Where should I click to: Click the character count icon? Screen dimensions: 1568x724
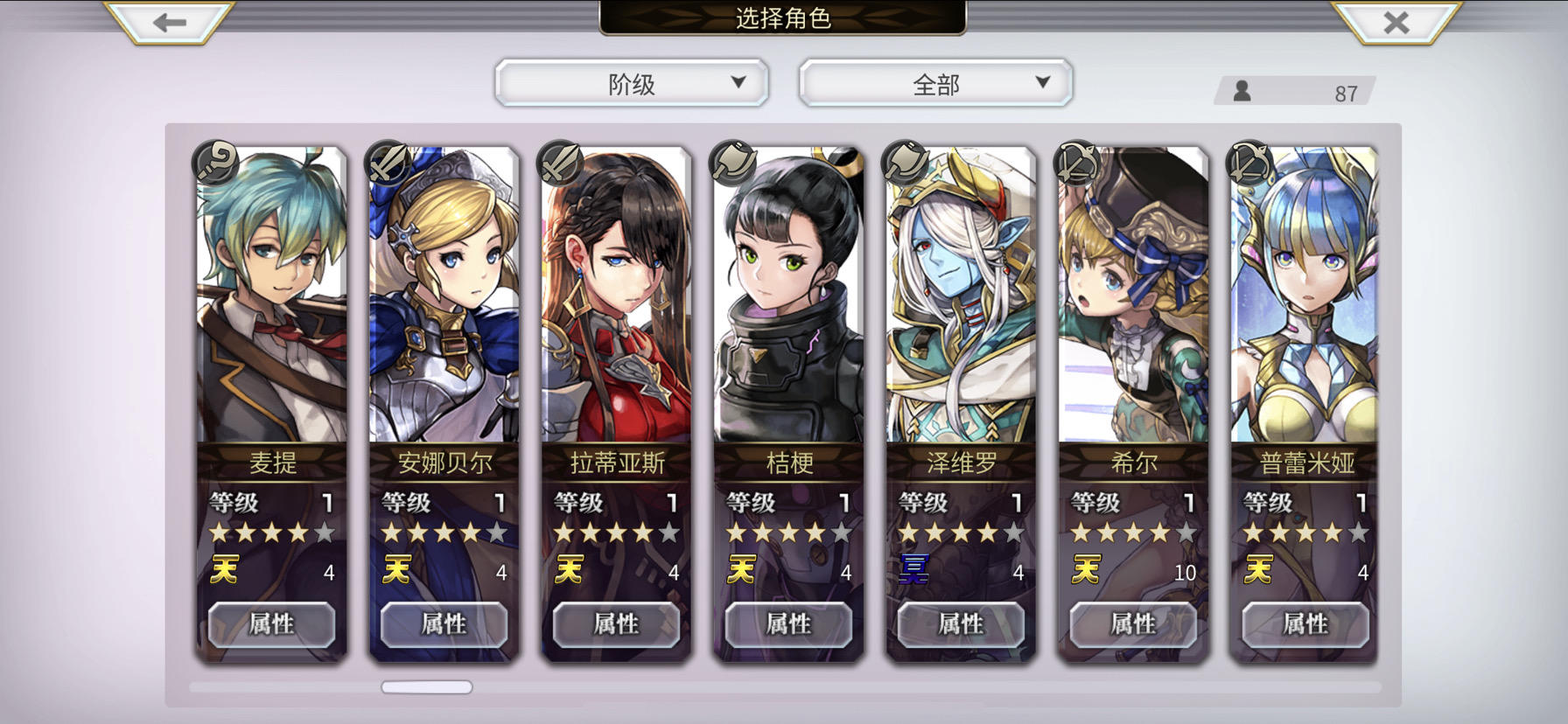tap(1242, 91)
